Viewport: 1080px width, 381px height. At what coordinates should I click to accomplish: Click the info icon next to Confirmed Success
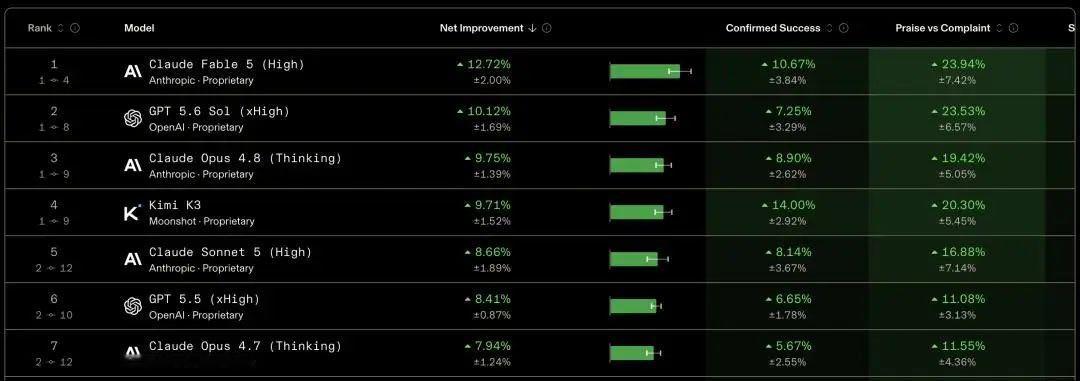pos(844,28)
